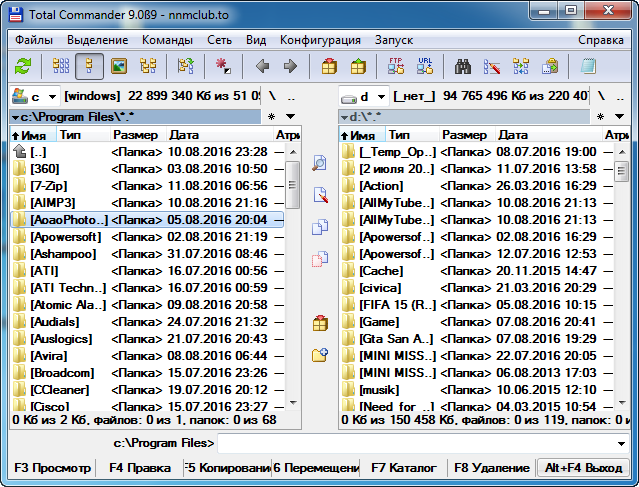Image resolution: width=639 pixels, height=487 pixels.
Task: Sort right panel by Размер column header
Action: [467, 135]
